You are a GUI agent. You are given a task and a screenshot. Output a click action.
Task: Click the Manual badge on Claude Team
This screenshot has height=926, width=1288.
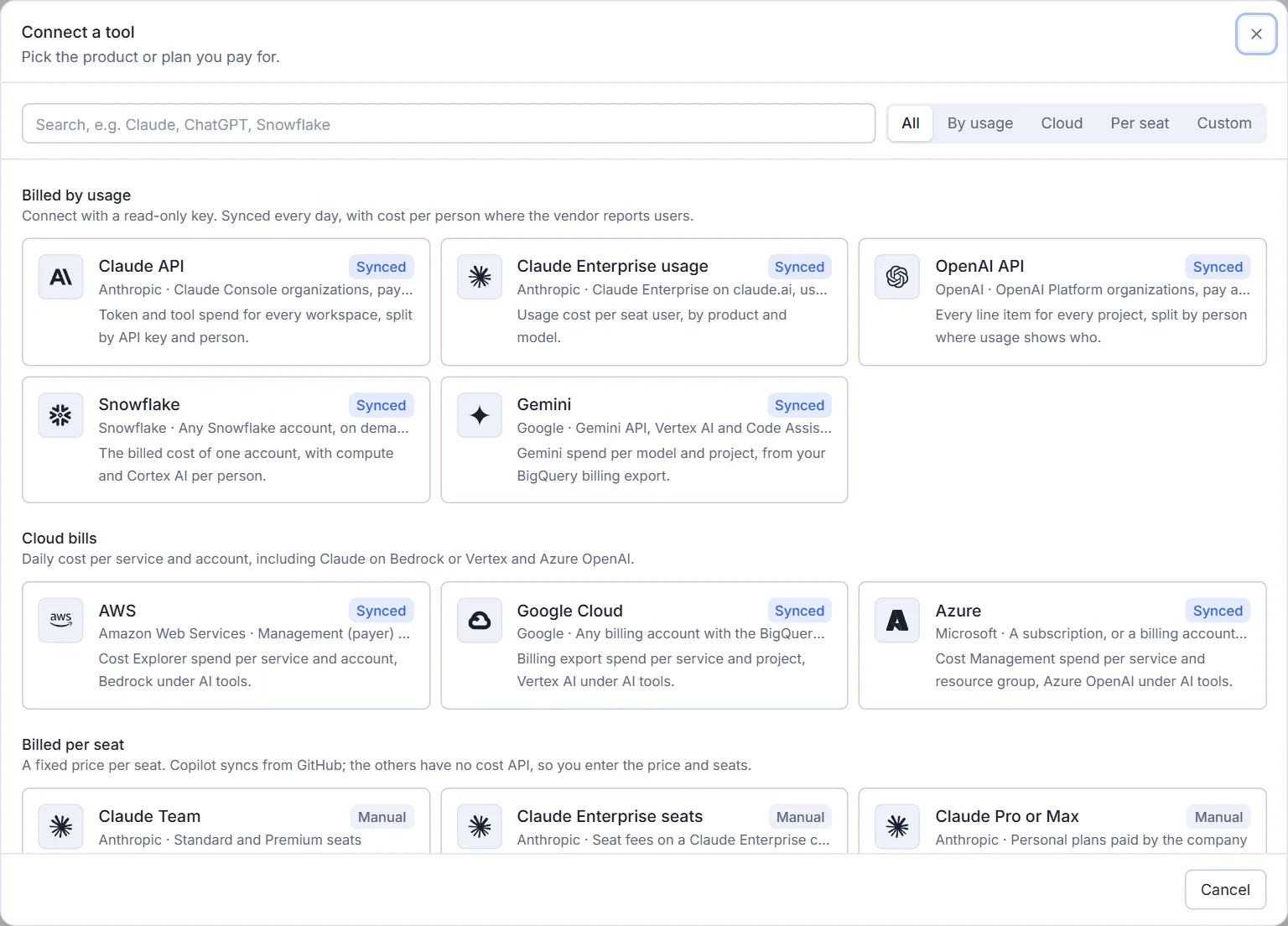pyautogui.click(x=382, y=817)
